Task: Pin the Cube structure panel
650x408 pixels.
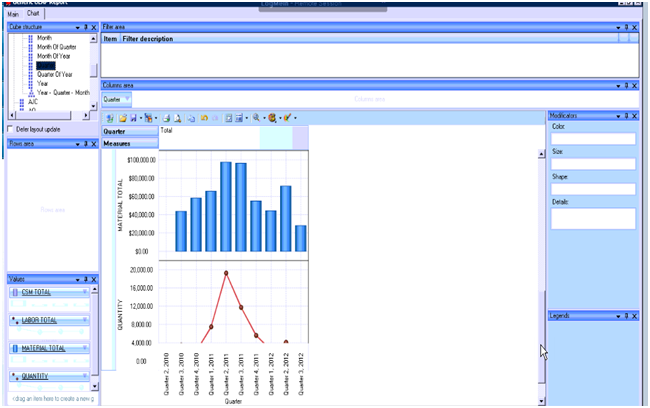Action: click(x=86, y=27)
